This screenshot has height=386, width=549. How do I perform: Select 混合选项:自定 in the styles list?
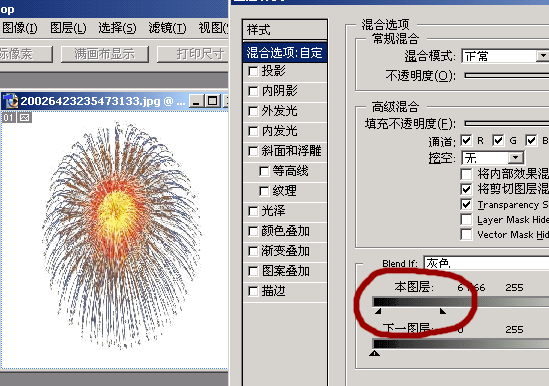(285, 53)
